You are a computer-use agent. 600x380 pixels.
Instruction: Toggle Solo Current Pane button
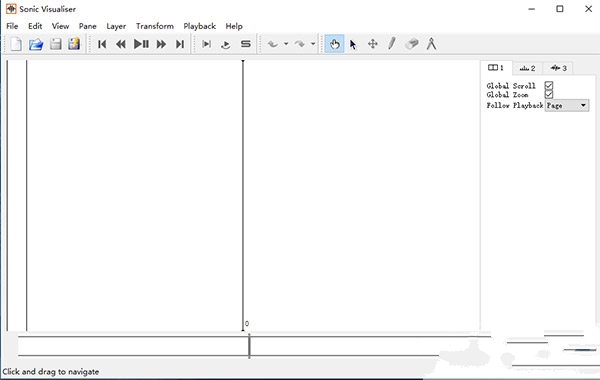(246, 44)
